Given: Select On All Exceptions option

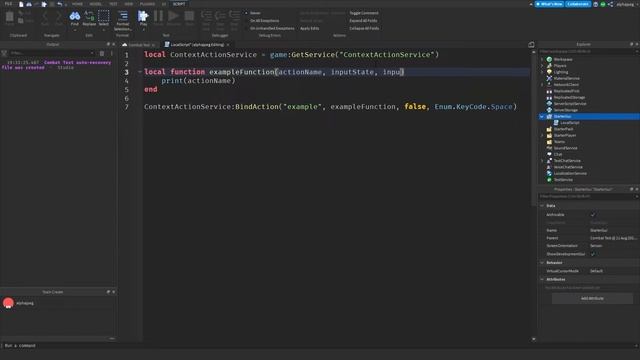Looking at the screenshot, I should tap(264, 21).
